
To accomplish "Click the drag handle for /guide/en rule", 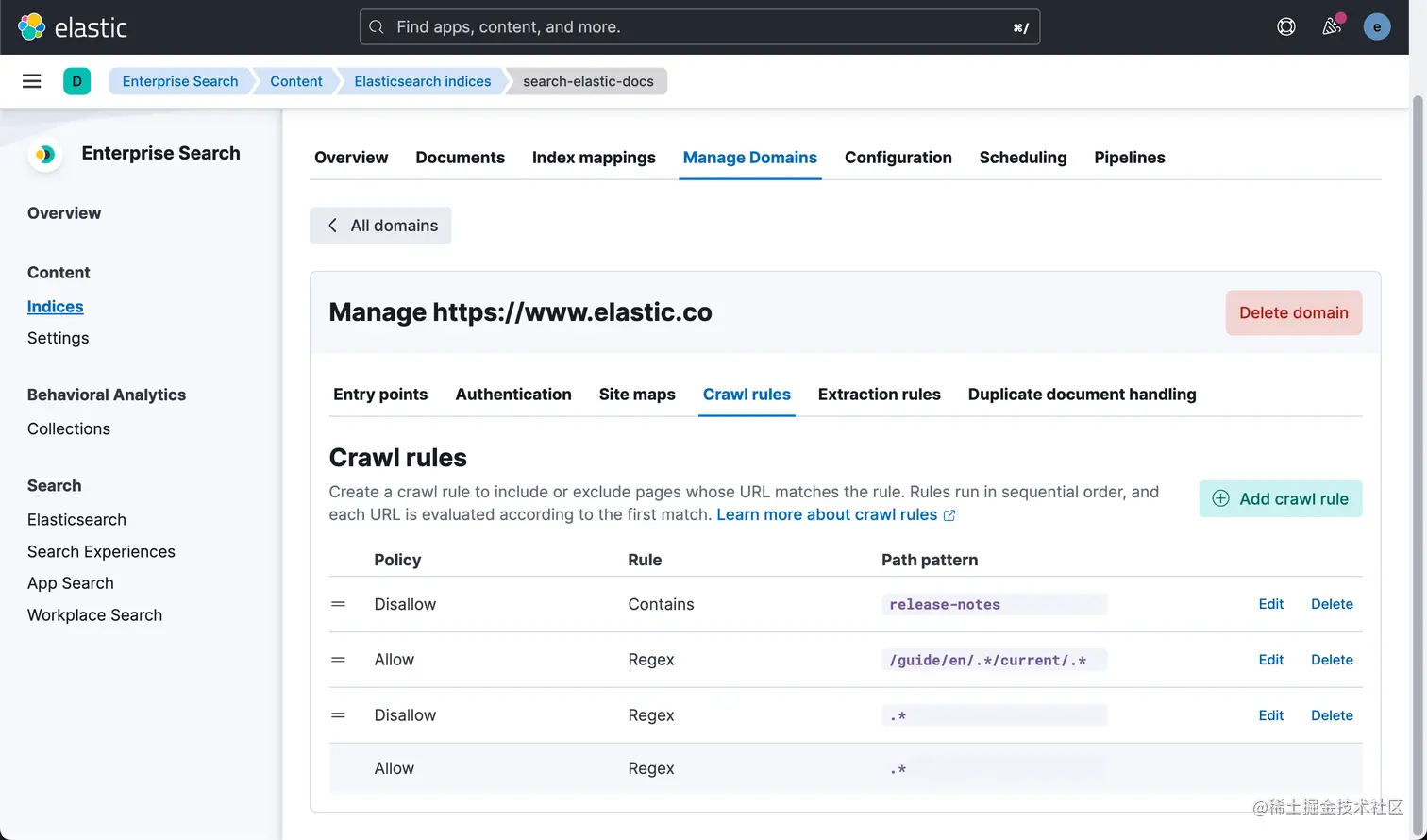I will pos(338,660).
